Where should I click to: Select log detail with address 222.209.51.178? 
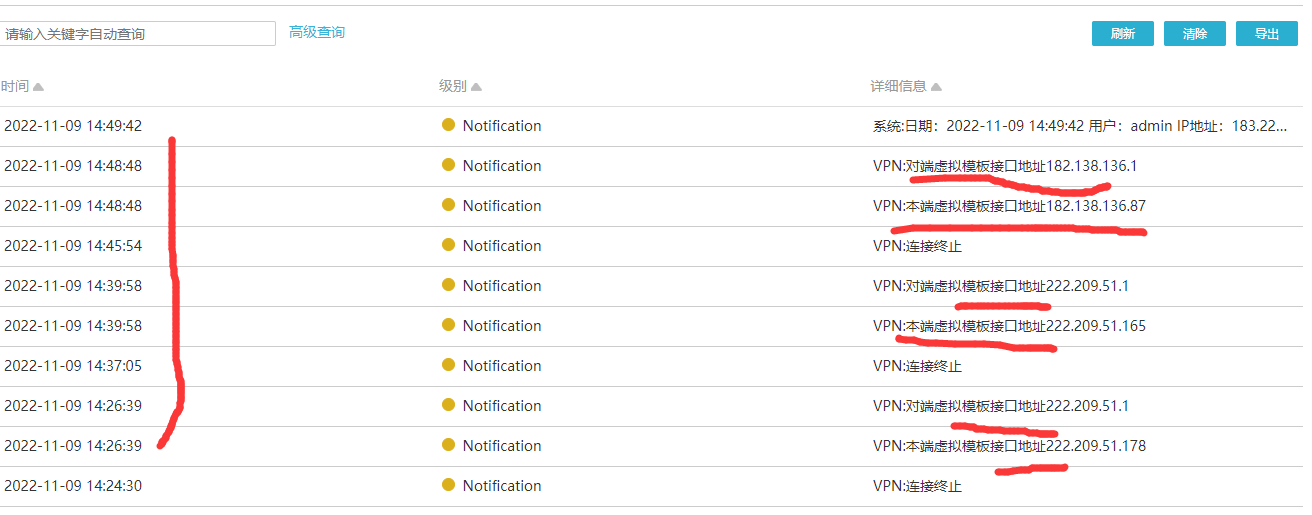click(x=1009, y=446)
